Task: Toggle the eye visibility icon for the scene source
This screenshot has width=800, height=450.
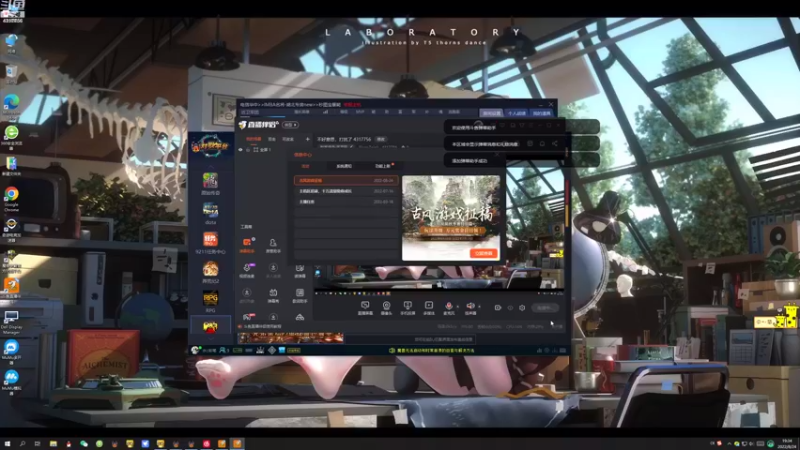Action: click(x=240, y=149)
